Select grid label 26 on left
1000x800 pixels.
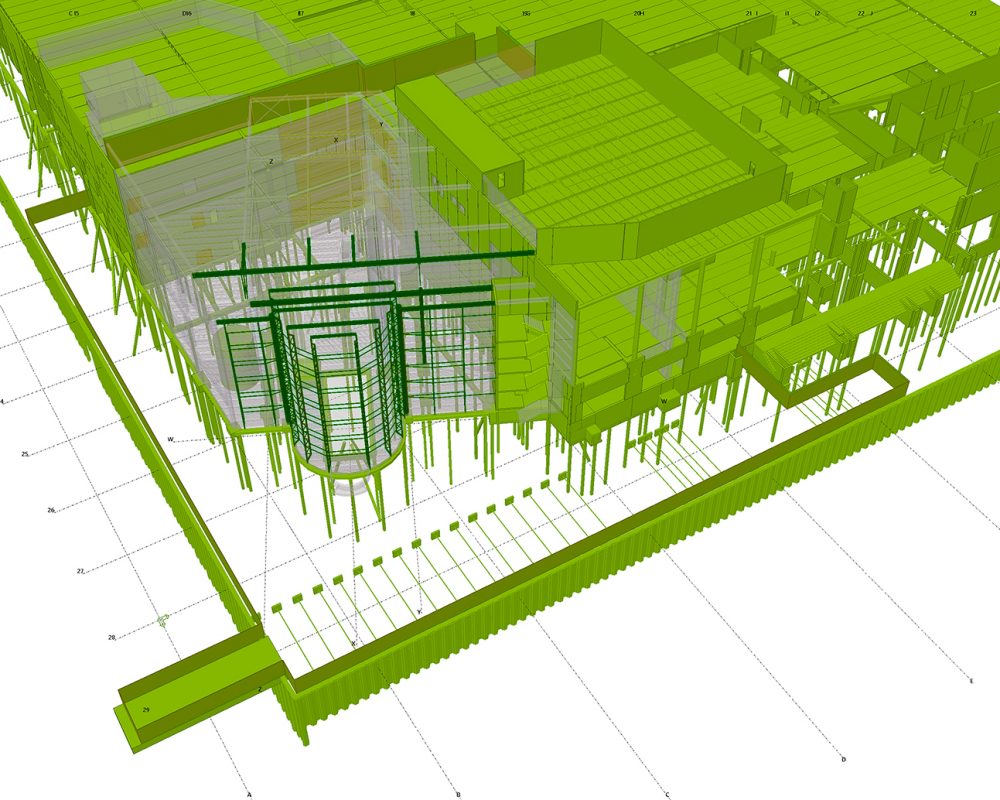[x=51, y=510]
